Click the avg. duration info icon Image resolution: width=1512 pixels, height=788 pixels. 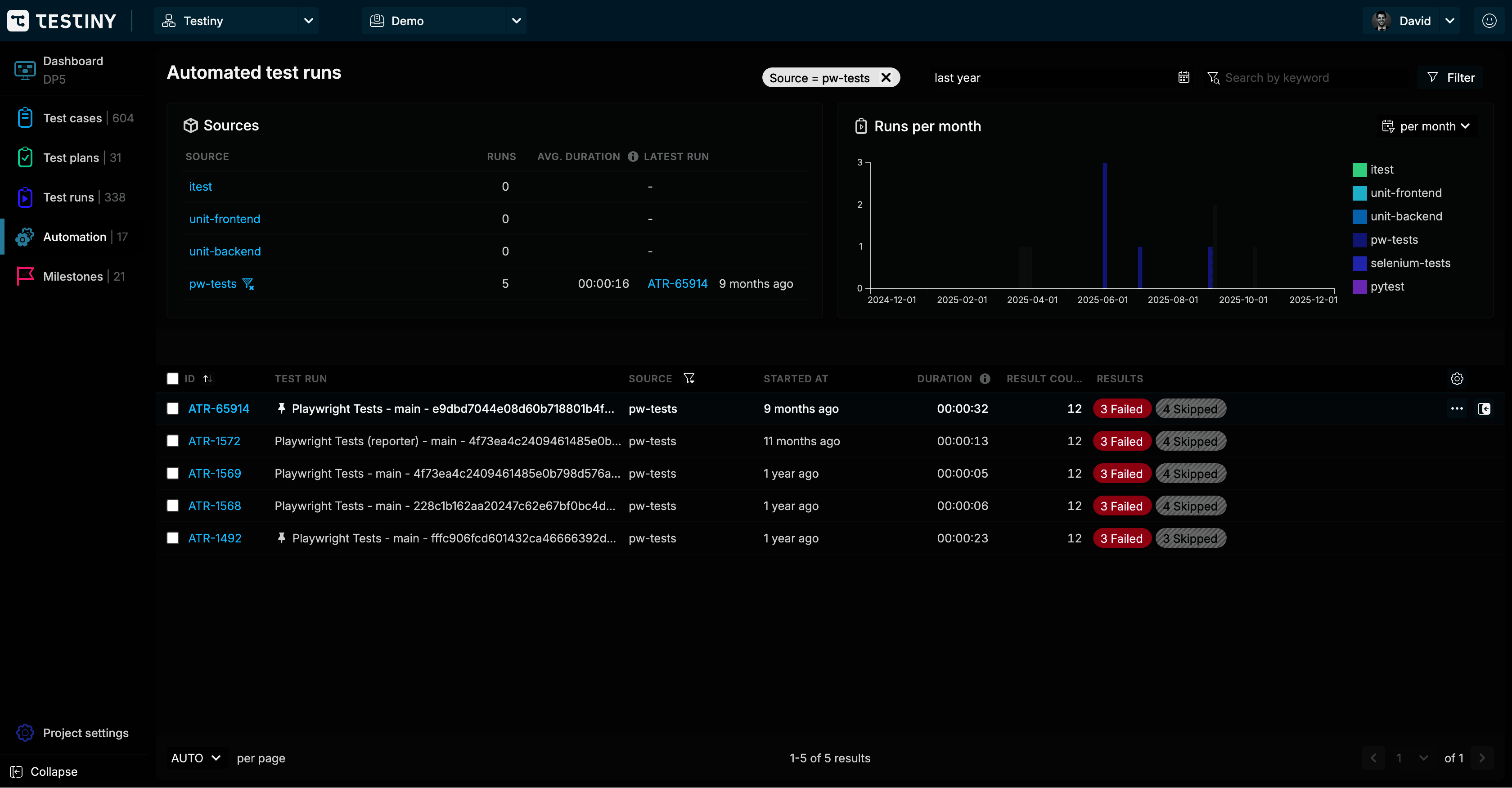coord(632,157)
